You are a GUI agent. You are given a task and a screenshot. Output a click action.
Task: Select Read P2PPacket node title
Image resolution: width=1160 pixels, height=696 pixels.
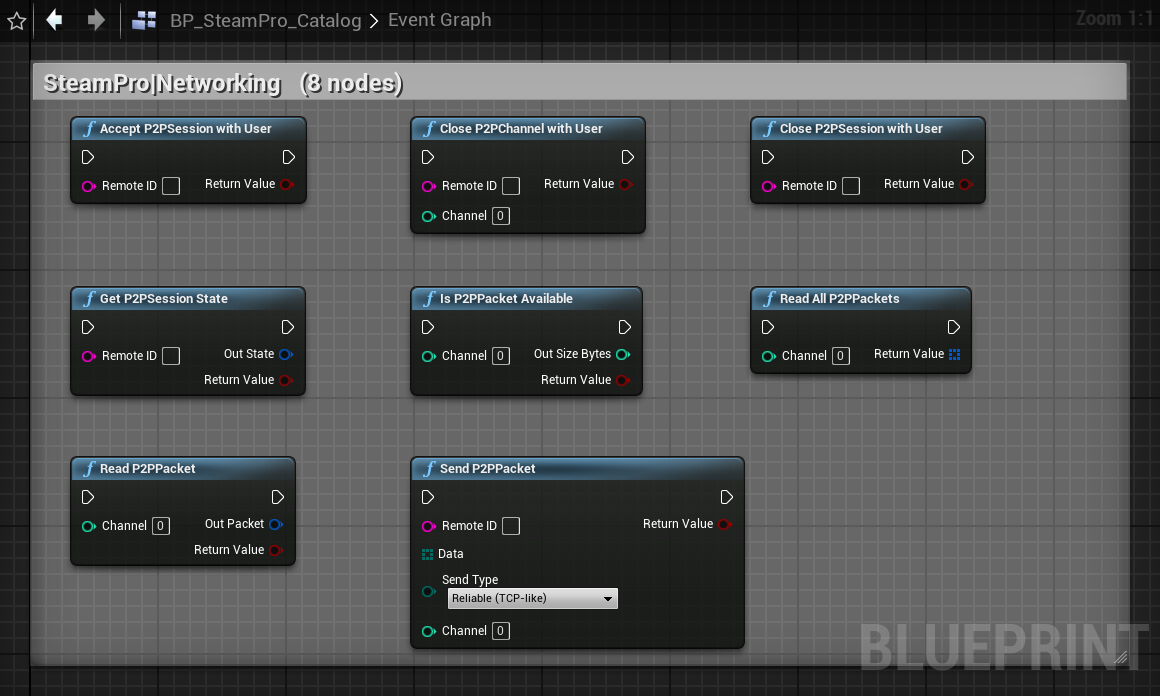click(x=147, y=469)
